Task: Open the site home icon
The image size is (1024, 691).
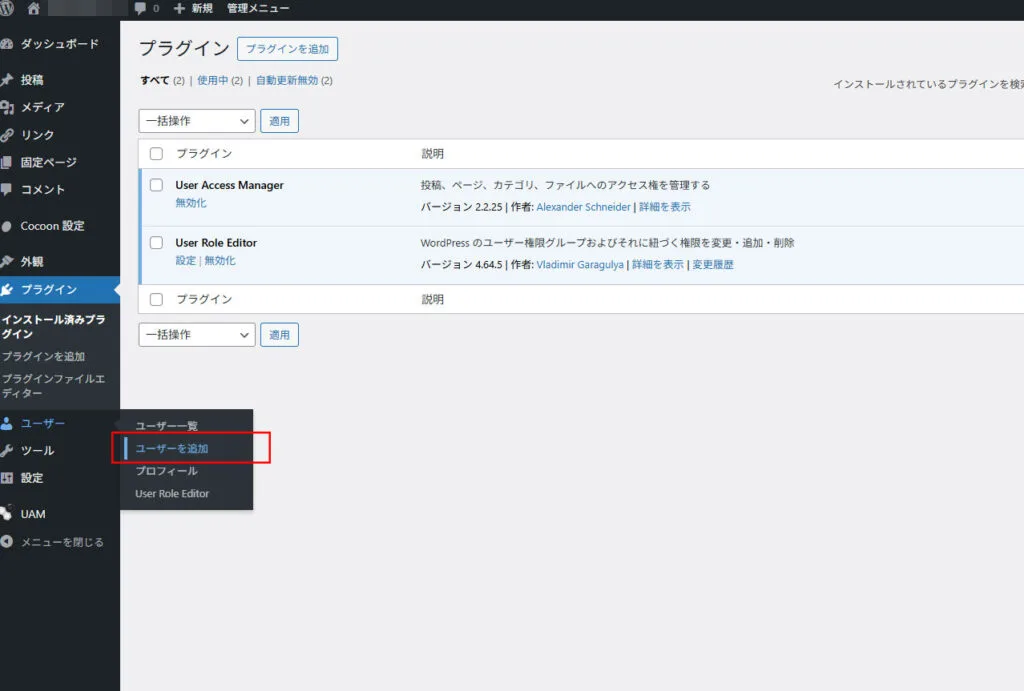Action: [34, 9]
